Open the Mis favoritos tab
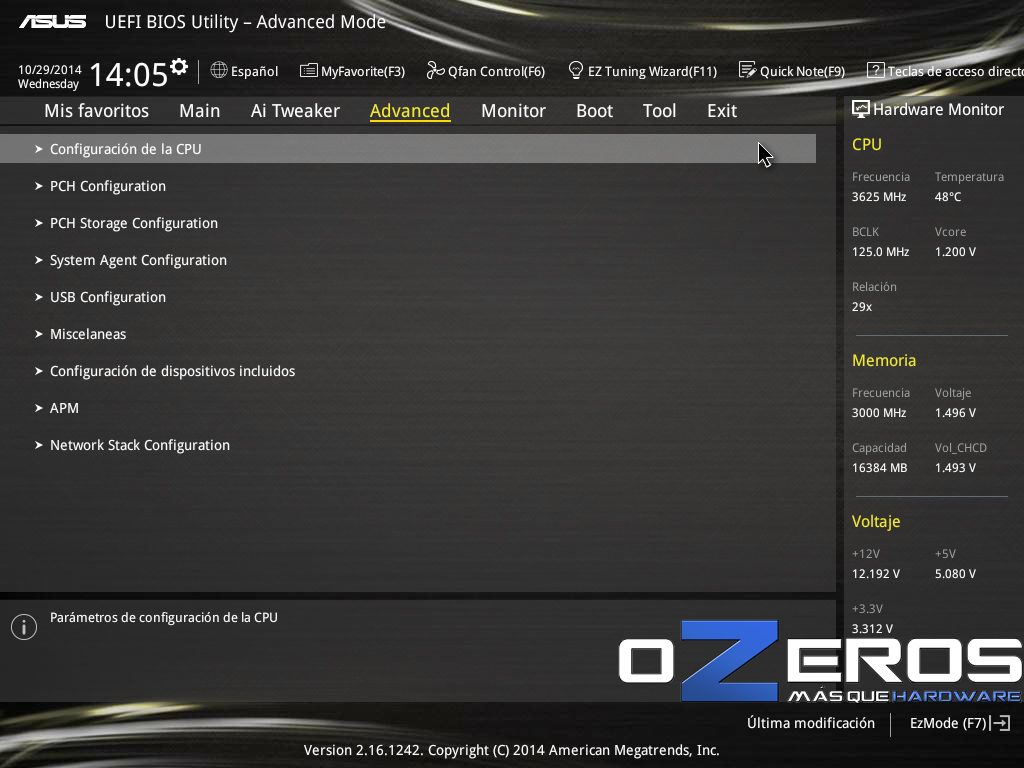 (97, 110)
